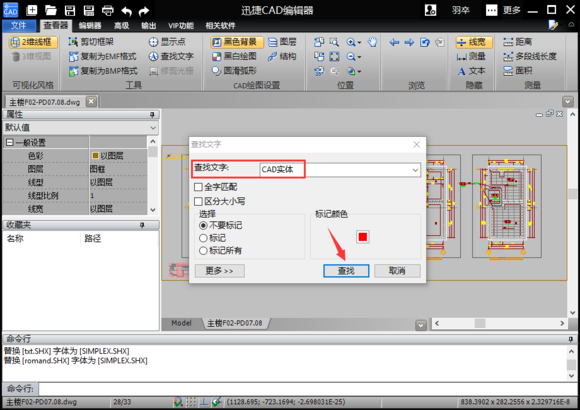Click the save icon in title bar
Screen dimensions: 580x410
[x=70, y=10]
